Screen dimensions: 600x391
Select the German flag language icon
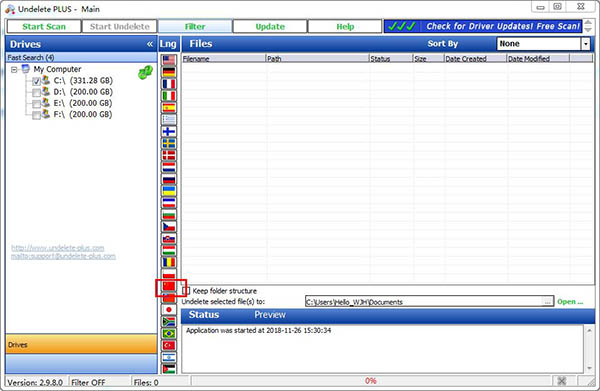click(169, 72)
